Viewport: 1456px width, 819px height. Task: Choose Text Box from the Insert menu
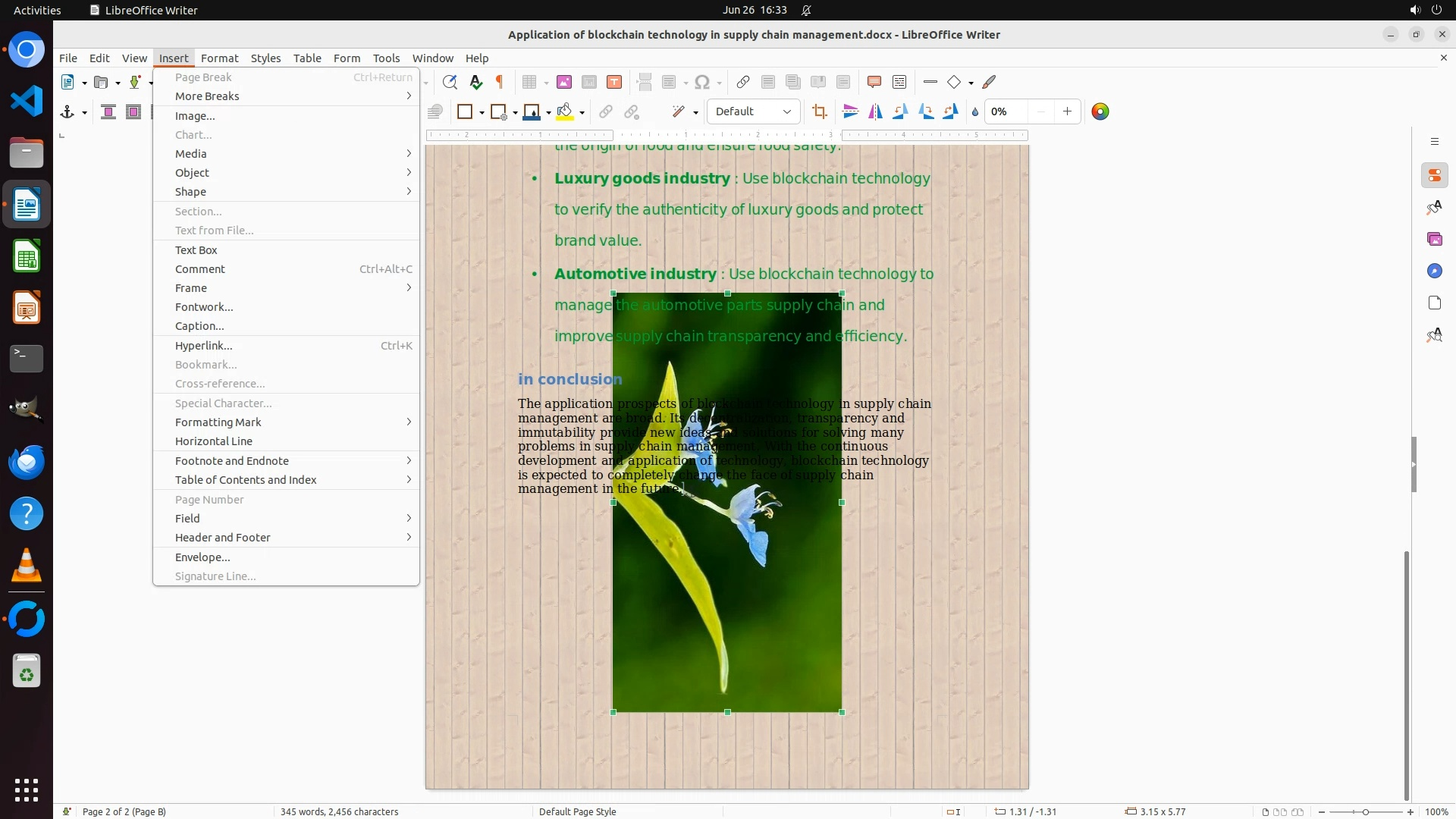(196, 250)
